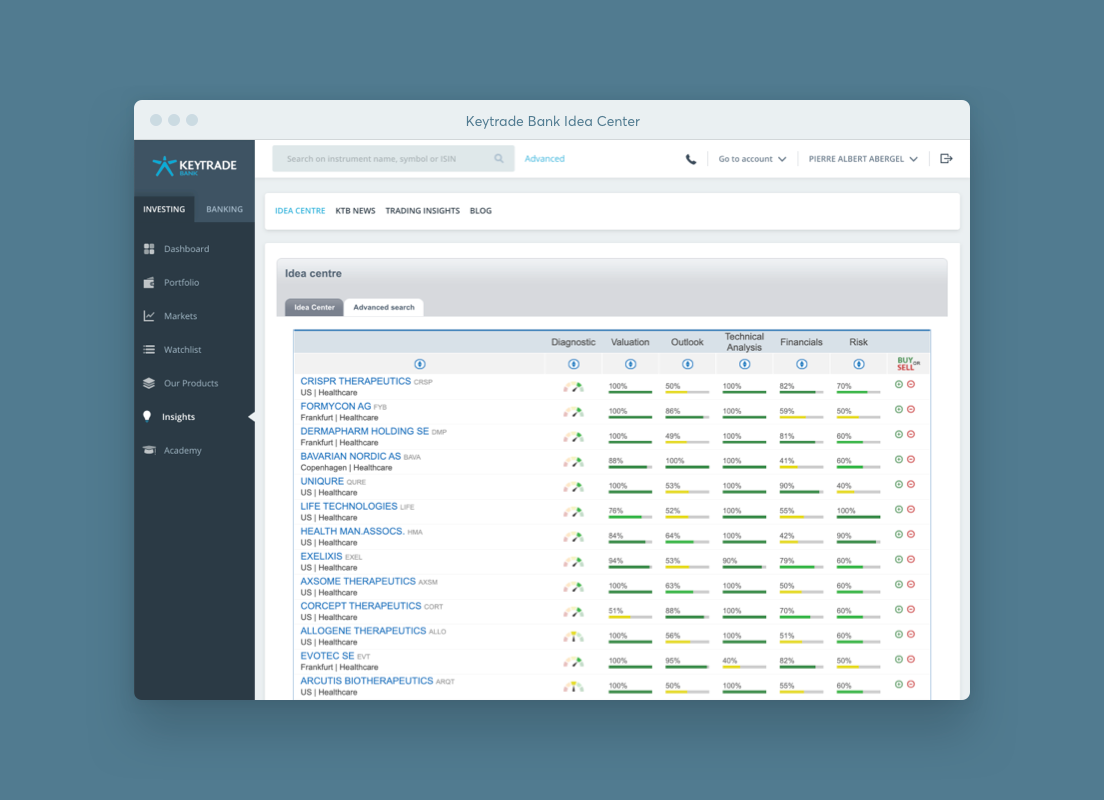Image resolution: width=1104 pixels, height=800 pixels.
Task: Click the Risk progress bar for BAVARIAN NORDIC
Action: point(858,467)
